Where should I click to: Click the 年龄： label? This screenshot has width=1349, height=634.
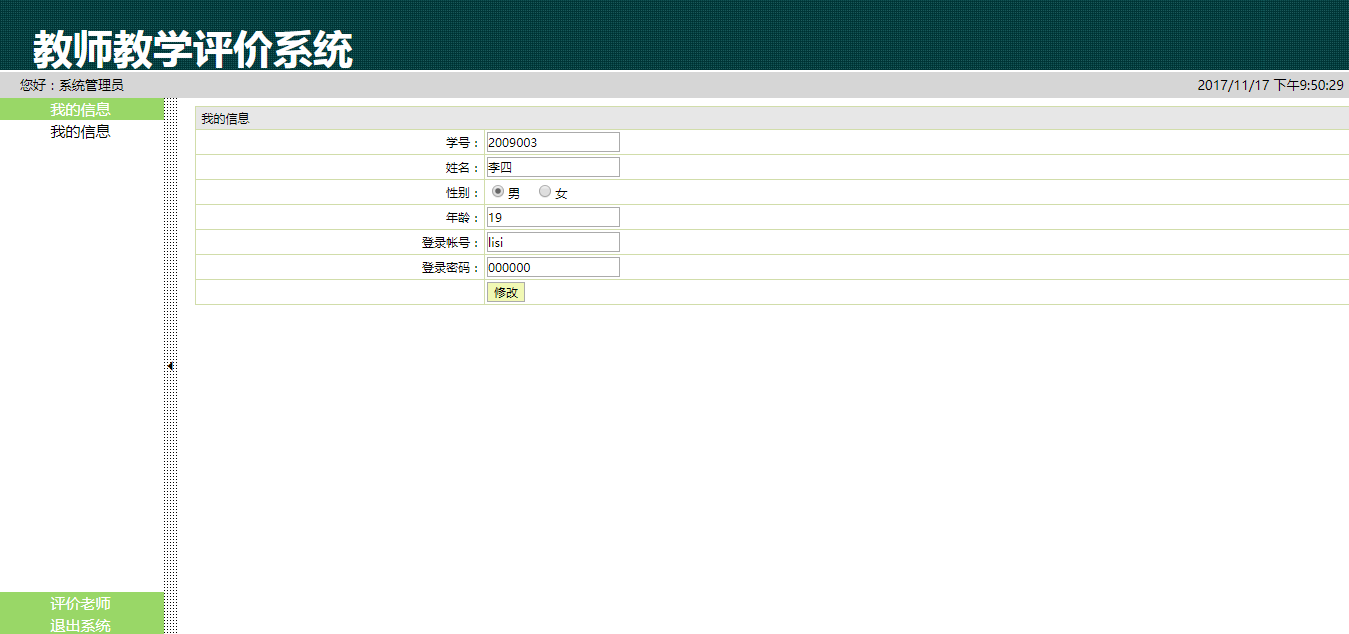(x=463, y=218)
